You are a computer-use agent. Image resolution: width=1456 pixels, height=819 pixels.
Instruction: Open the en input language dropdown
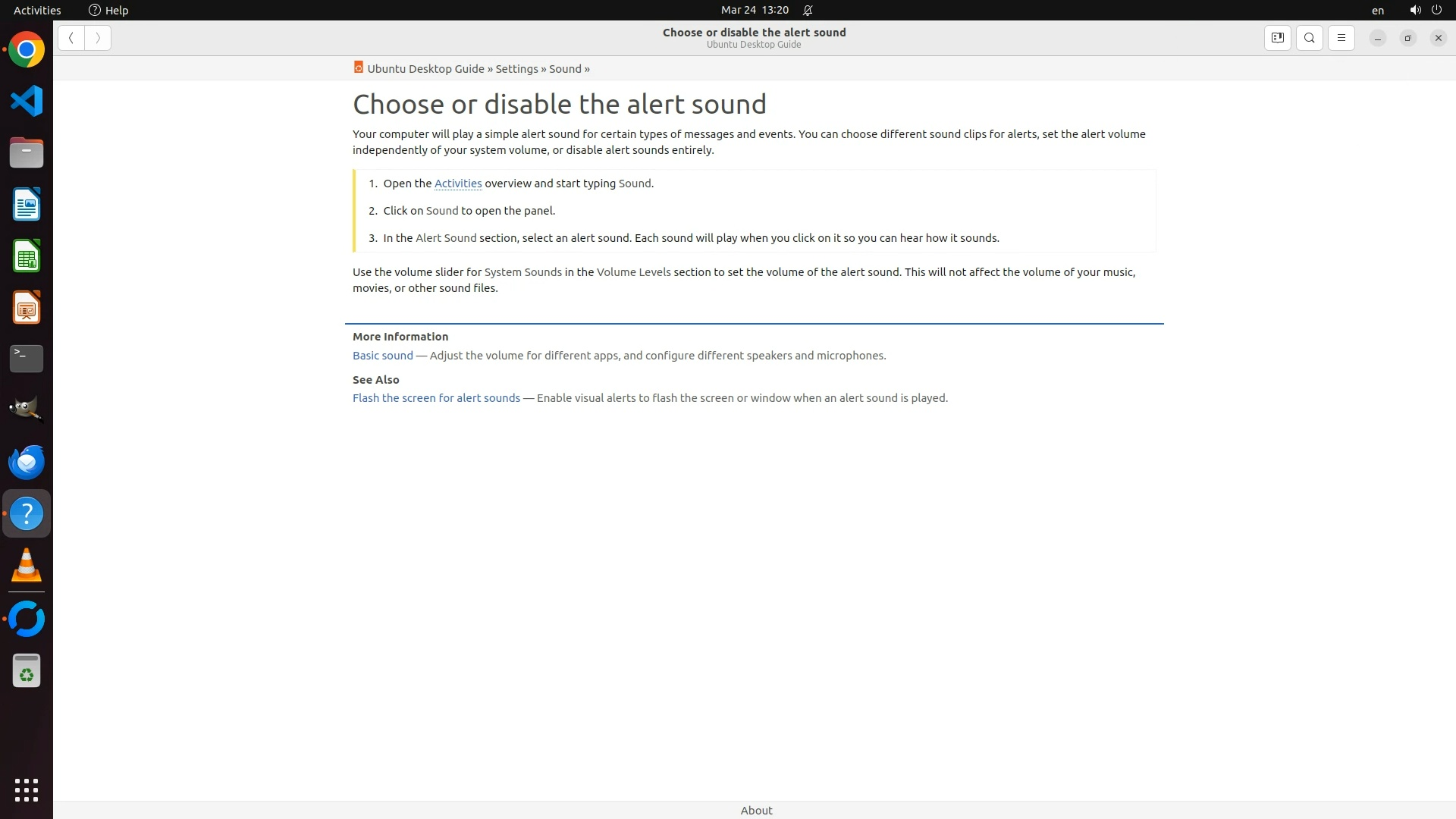pyautogui.click(x=1377, y=10)
